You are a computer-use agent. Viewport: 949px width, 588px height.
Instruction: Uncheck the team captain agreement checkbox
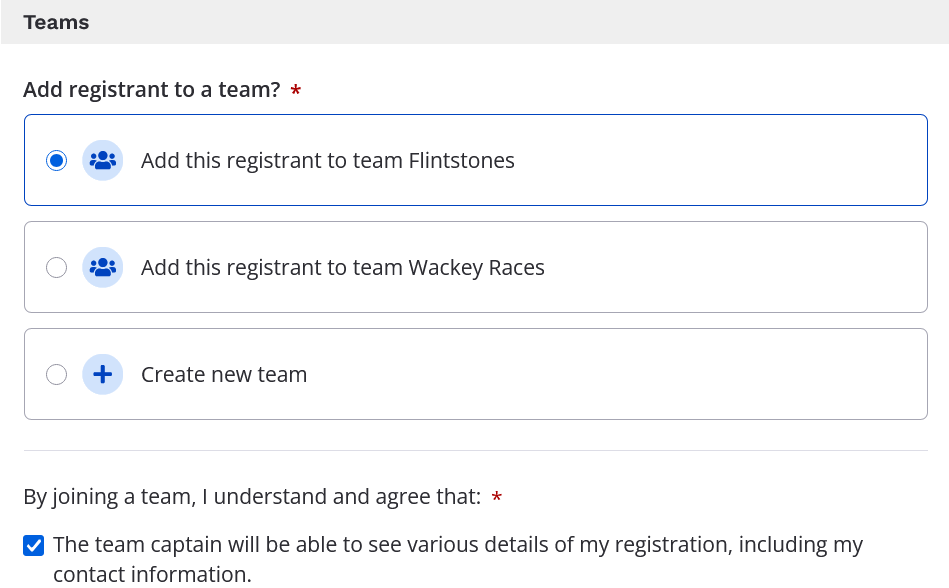tap(34, 545)
